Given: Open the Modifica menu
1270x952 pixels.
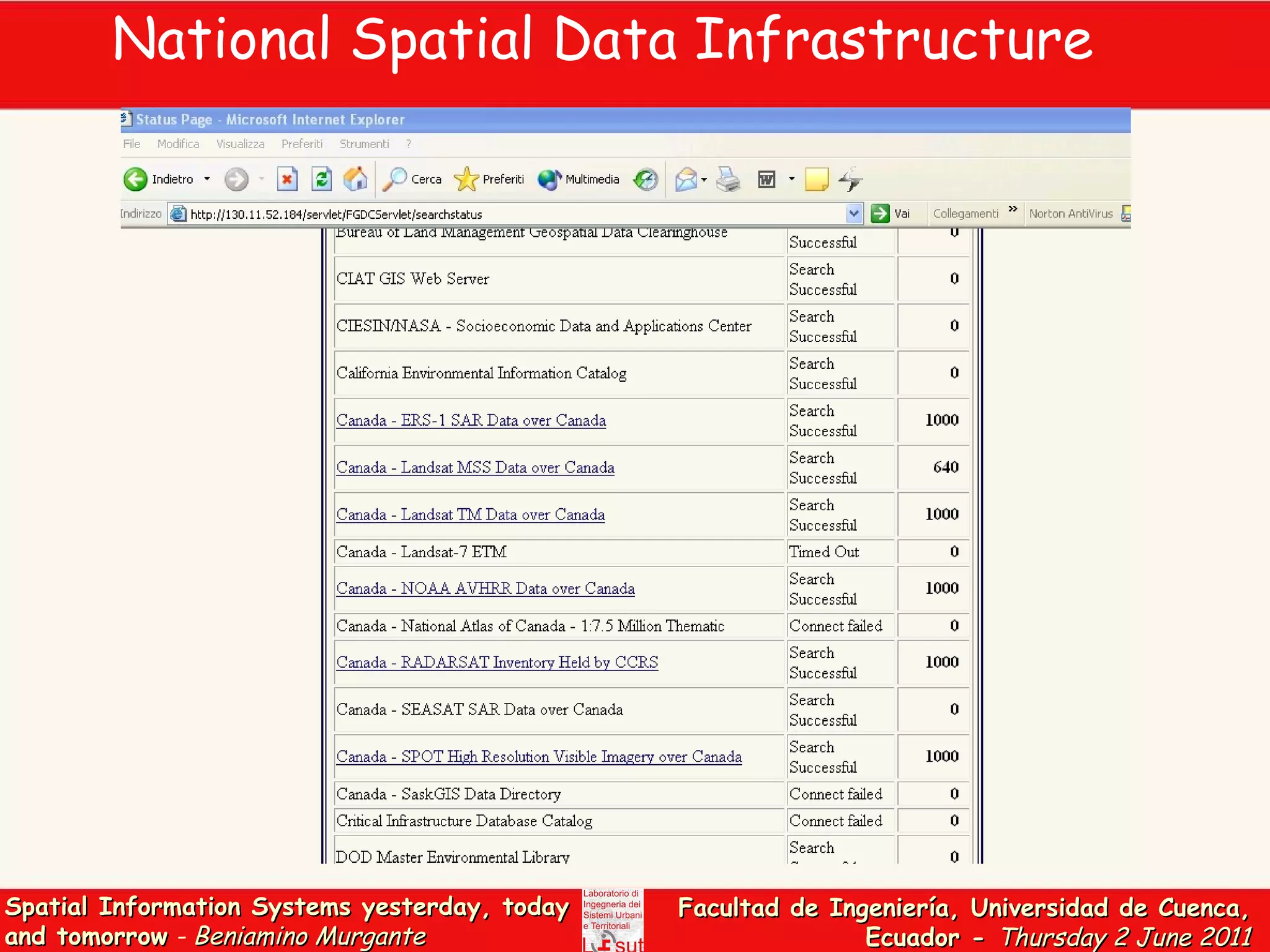Looking at the screenshot, I should [178, 144].
